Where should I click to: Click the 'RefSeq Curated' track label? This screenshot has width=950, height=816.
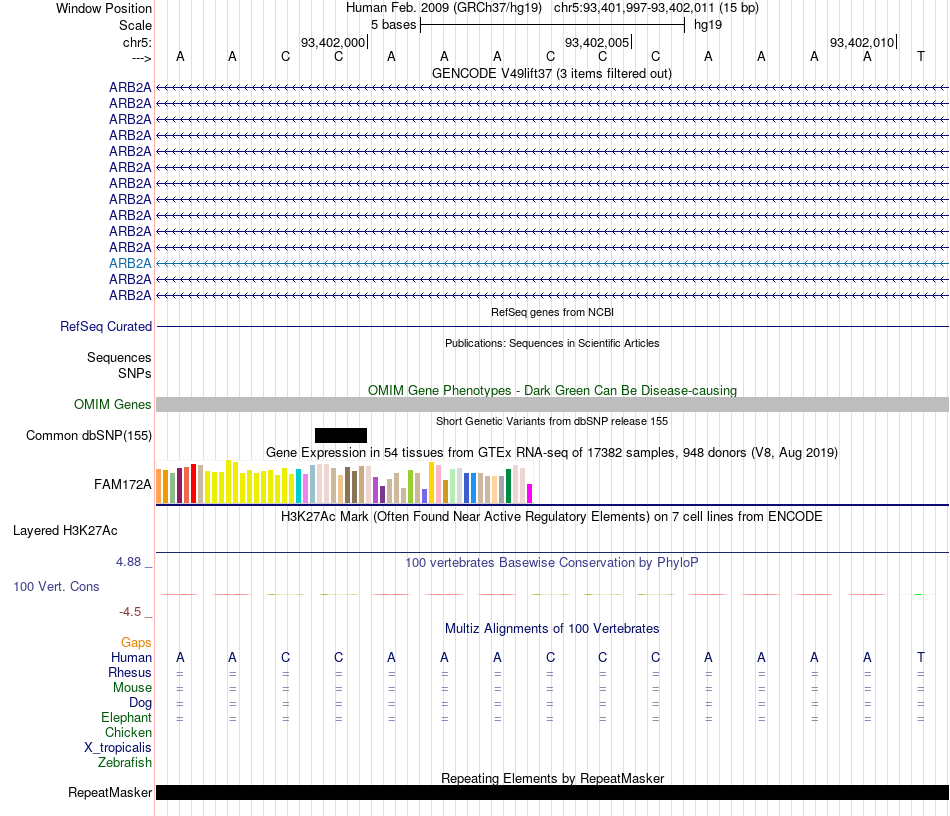pos(105,327)
